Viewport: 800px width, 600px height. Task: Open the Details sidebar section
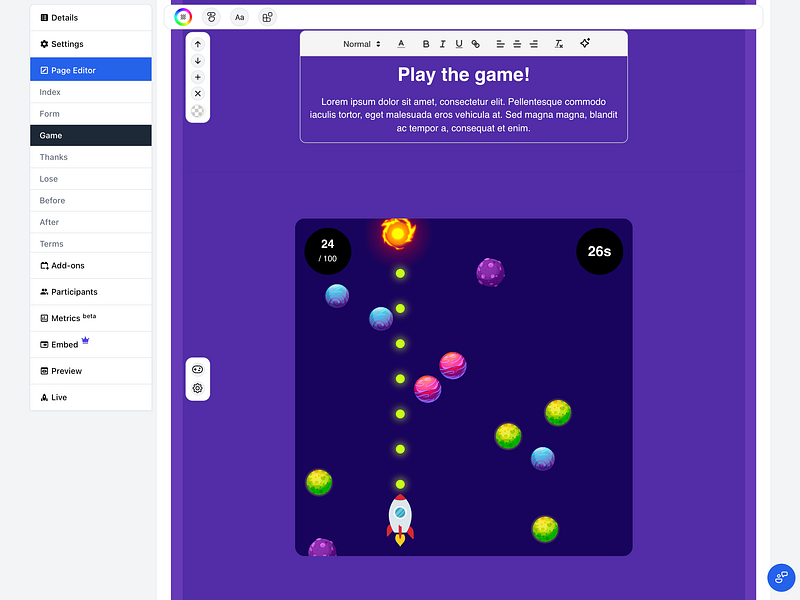(x=91, y=18)
